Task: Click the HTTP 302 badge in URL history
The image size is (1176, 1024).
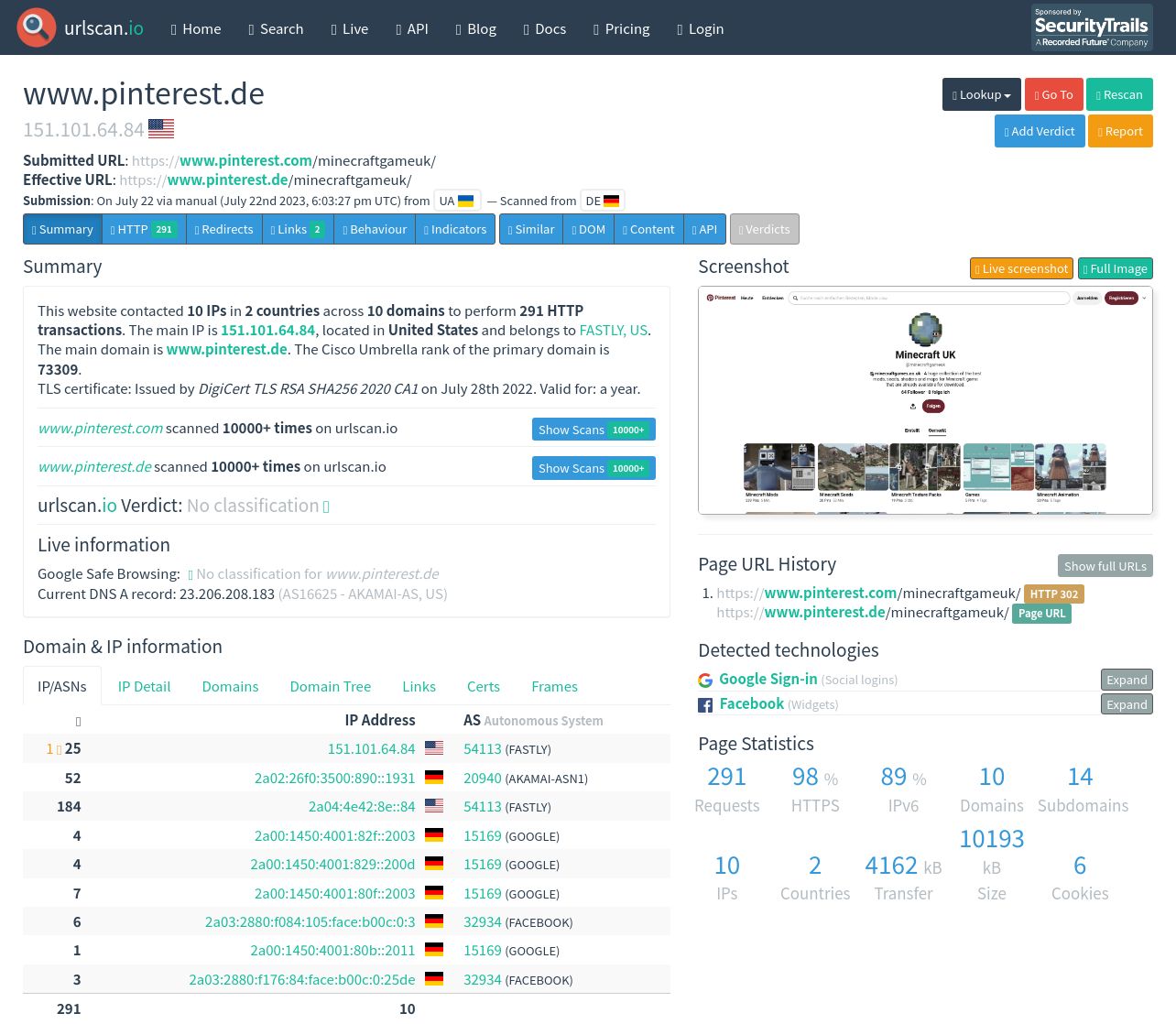Action: tap(1054, 594)
